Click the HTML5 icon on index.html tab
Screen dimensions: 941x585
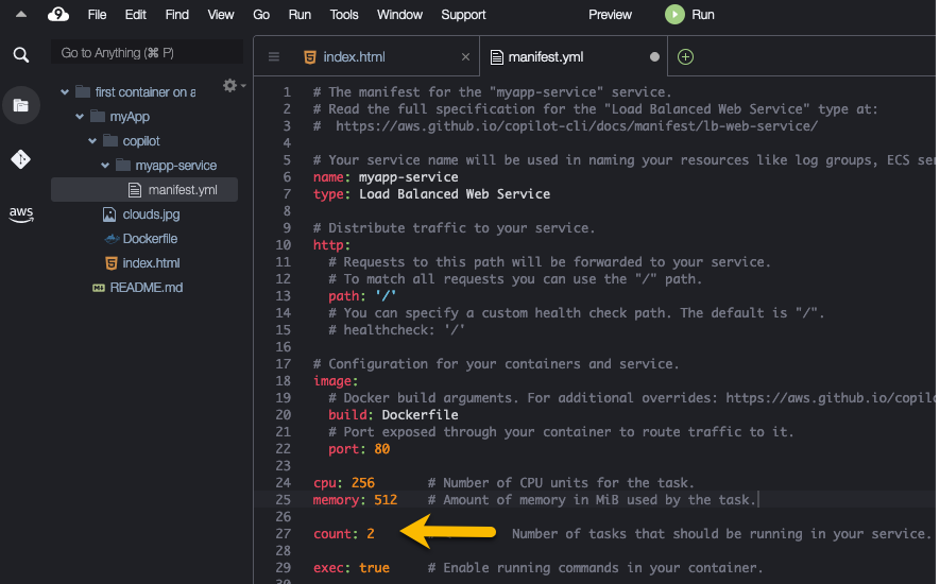[x=310, y=57]
